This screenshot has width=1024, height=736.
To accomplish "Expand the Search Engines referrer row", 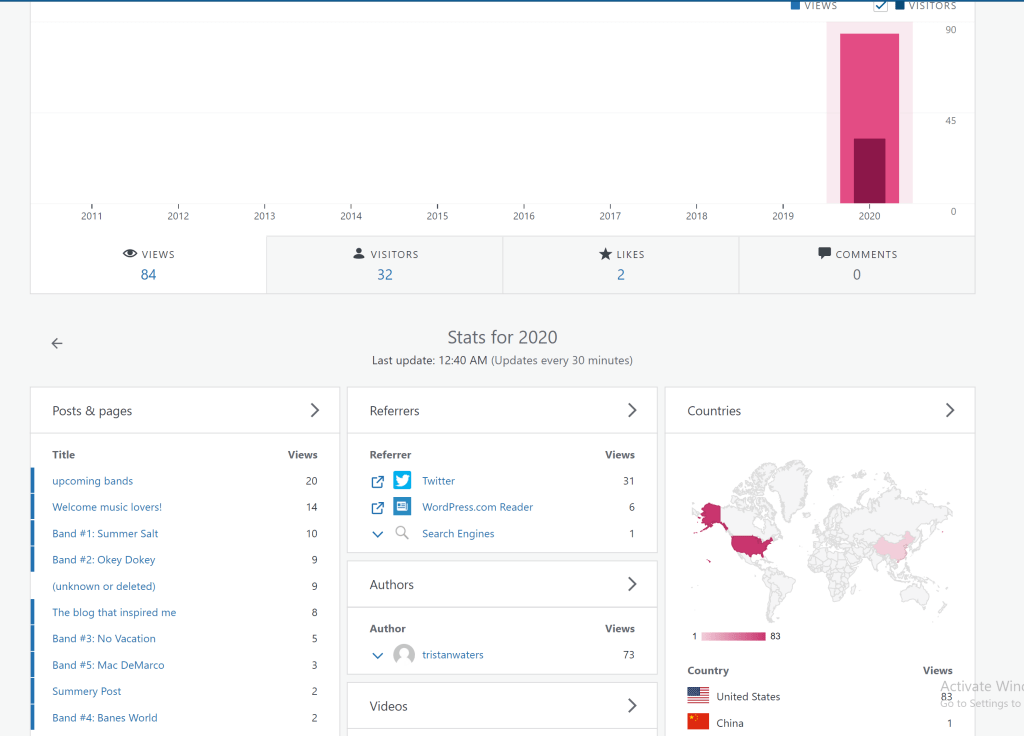I will click(377, 534).
